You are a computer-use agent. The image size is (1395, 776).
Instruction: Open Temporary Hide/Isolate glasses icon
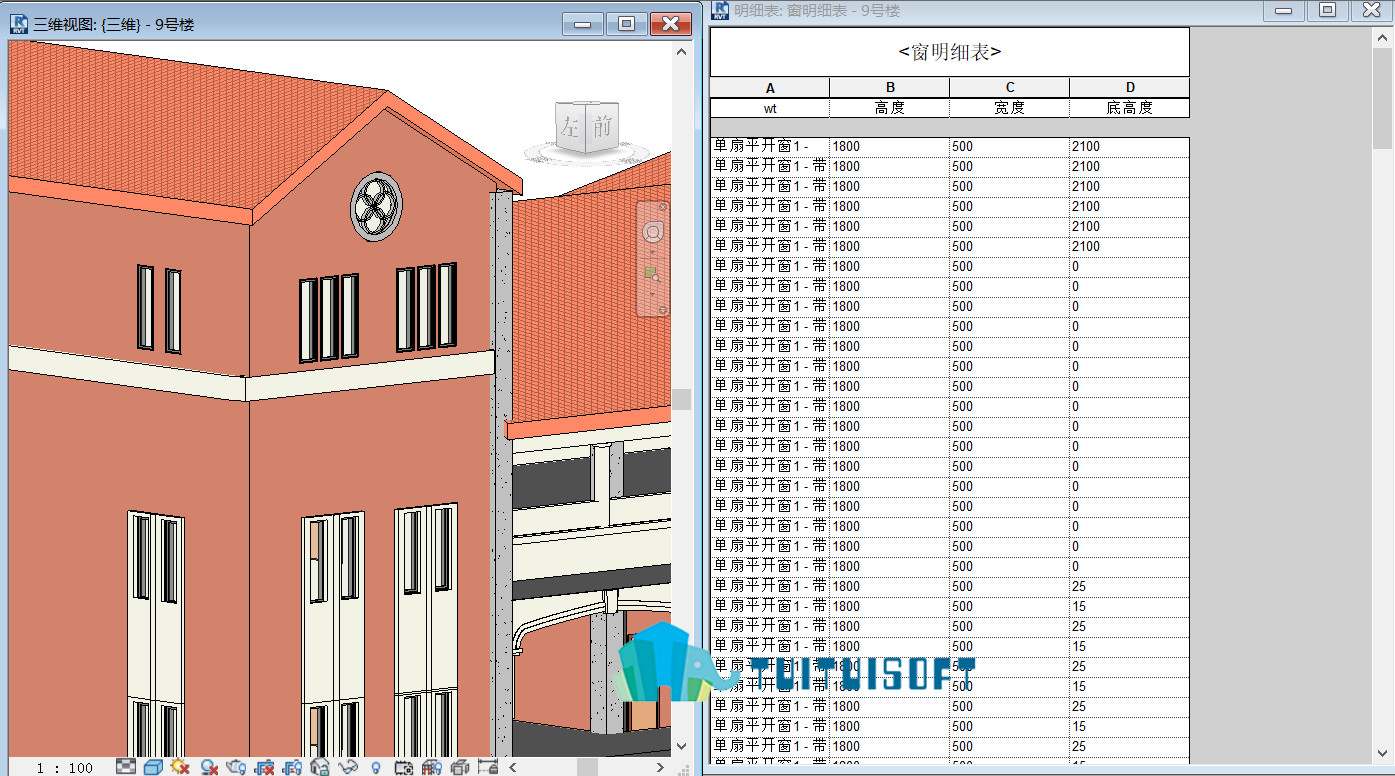pos(347,768)
